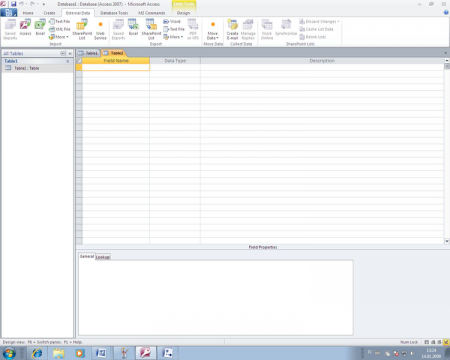450x360 pixels.
Task: Click the Saved Imports icon
Action: [10, 29]
